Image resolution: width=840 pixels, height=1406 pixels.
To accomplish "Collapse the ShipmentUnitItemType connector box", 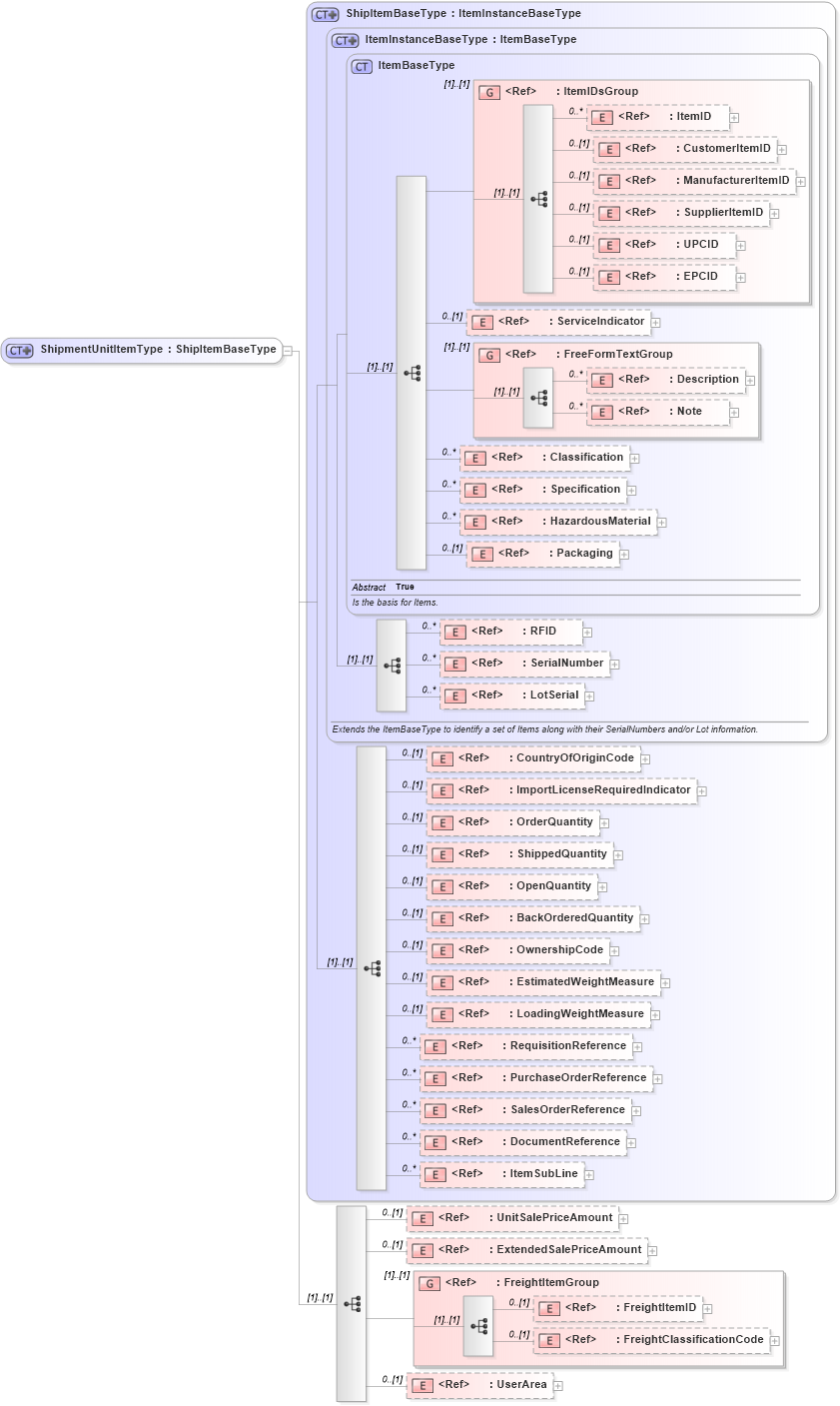I will pyautogui.click(x=288, y=351).
